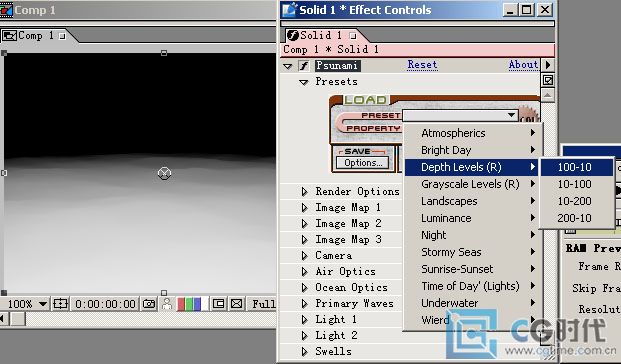Open the Grayscale Levels (R) preset submenu
This screenshot has height=364, width=621.
pos(471,184)
